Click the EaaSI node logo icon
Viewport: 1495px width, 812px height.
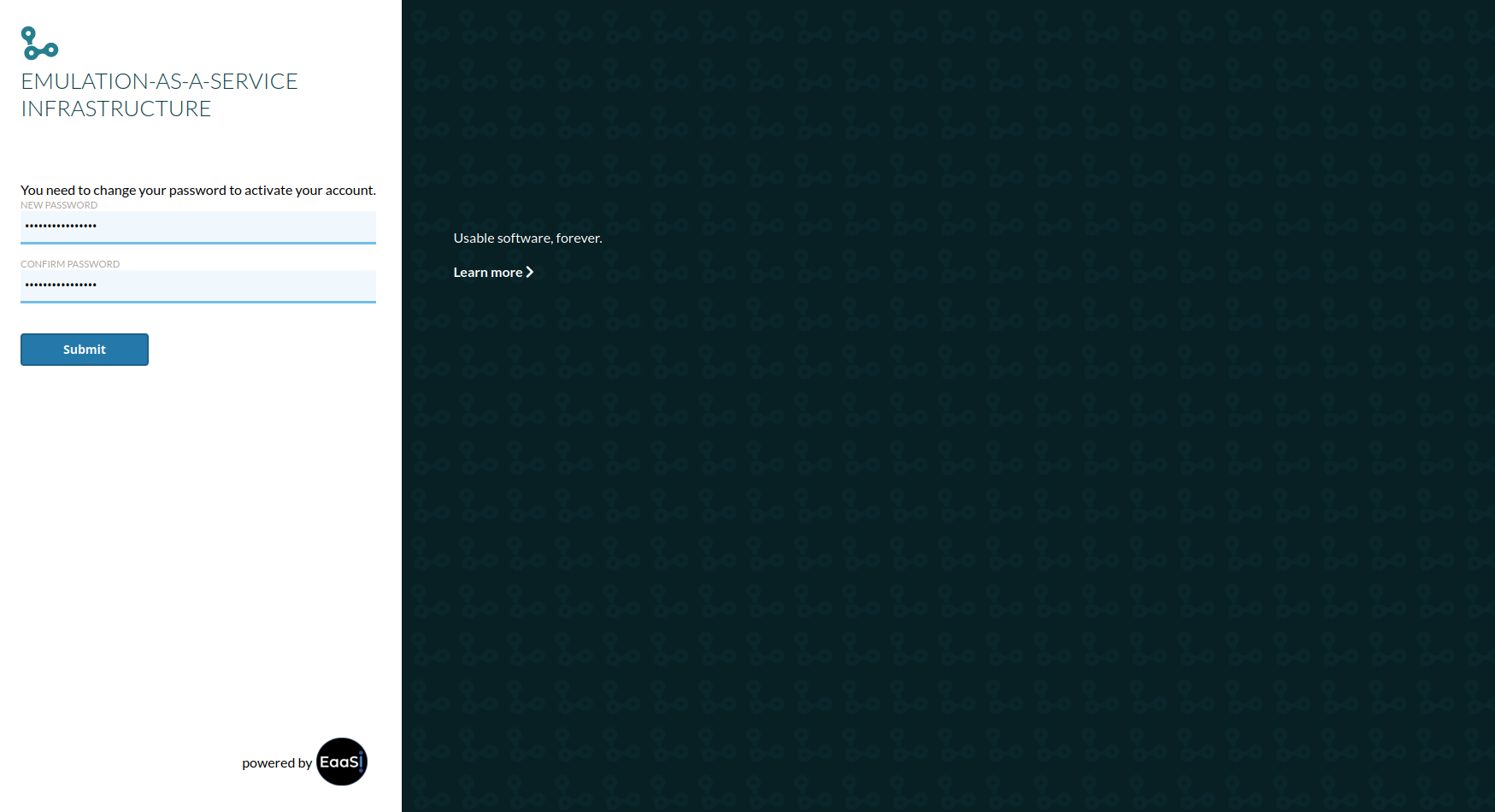point(39,43)
